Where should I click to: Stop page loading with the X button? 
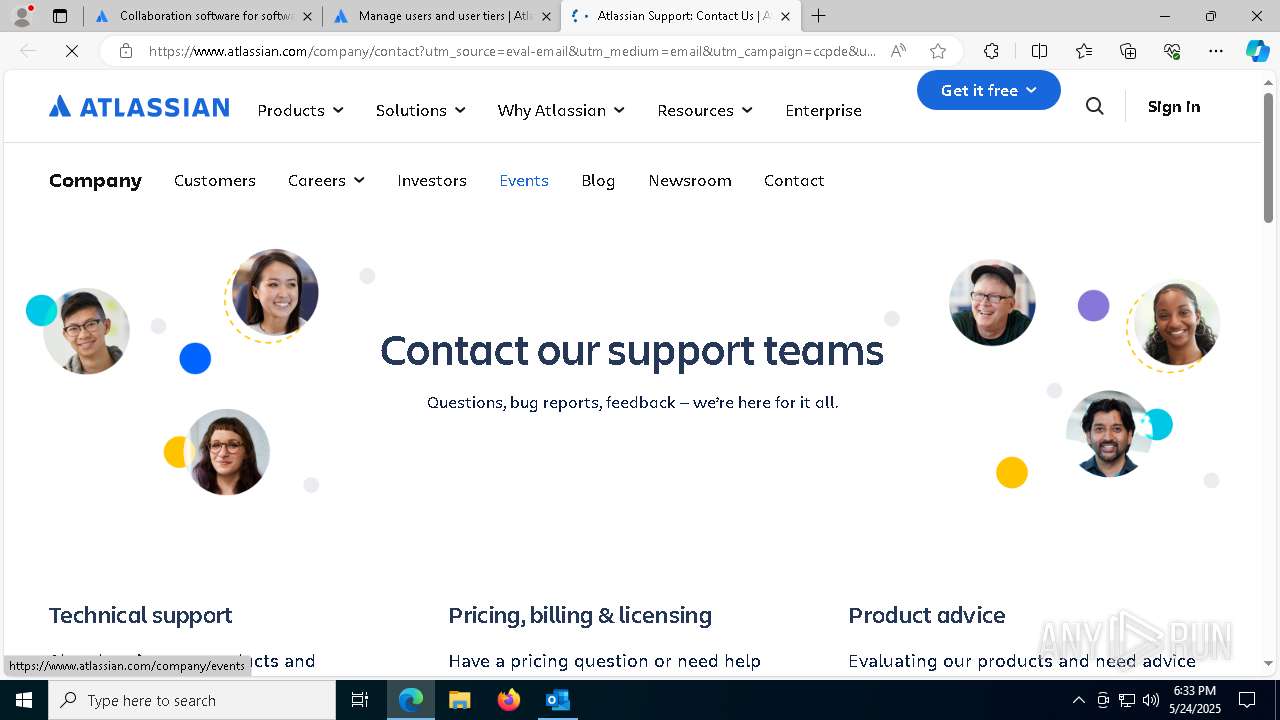72,51
